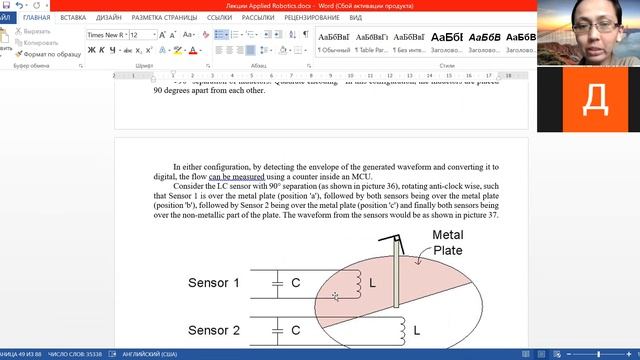
Task: Apply the Table Paragraph style
Action: coord(371,42)
